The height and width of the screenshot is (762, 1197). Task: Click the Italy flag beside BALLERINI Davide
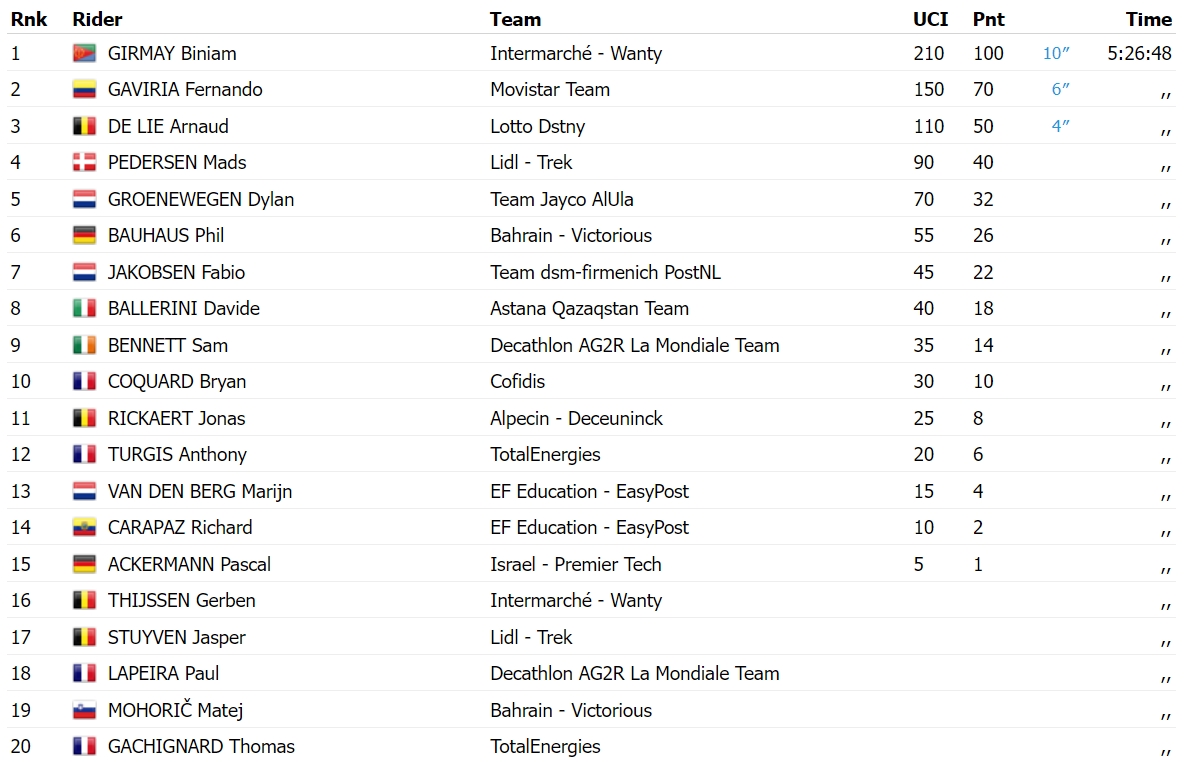(84, 308)
